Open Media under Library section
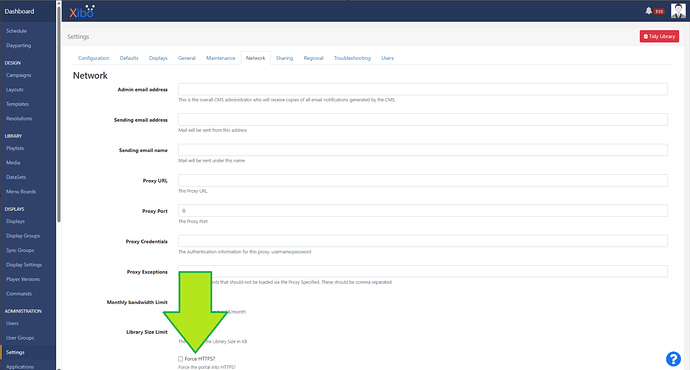Screen dimensions: 690x370 (13, 163)
